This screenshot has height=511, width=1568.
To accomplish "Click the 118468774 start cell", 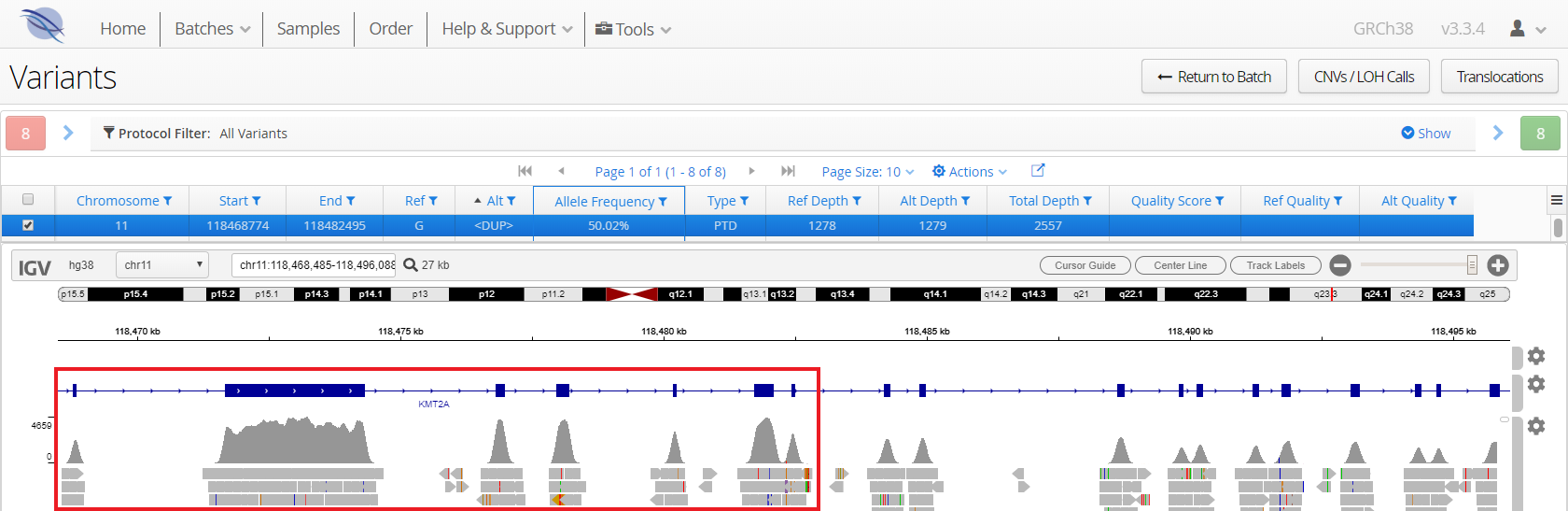I will click(x=238, y=226).
